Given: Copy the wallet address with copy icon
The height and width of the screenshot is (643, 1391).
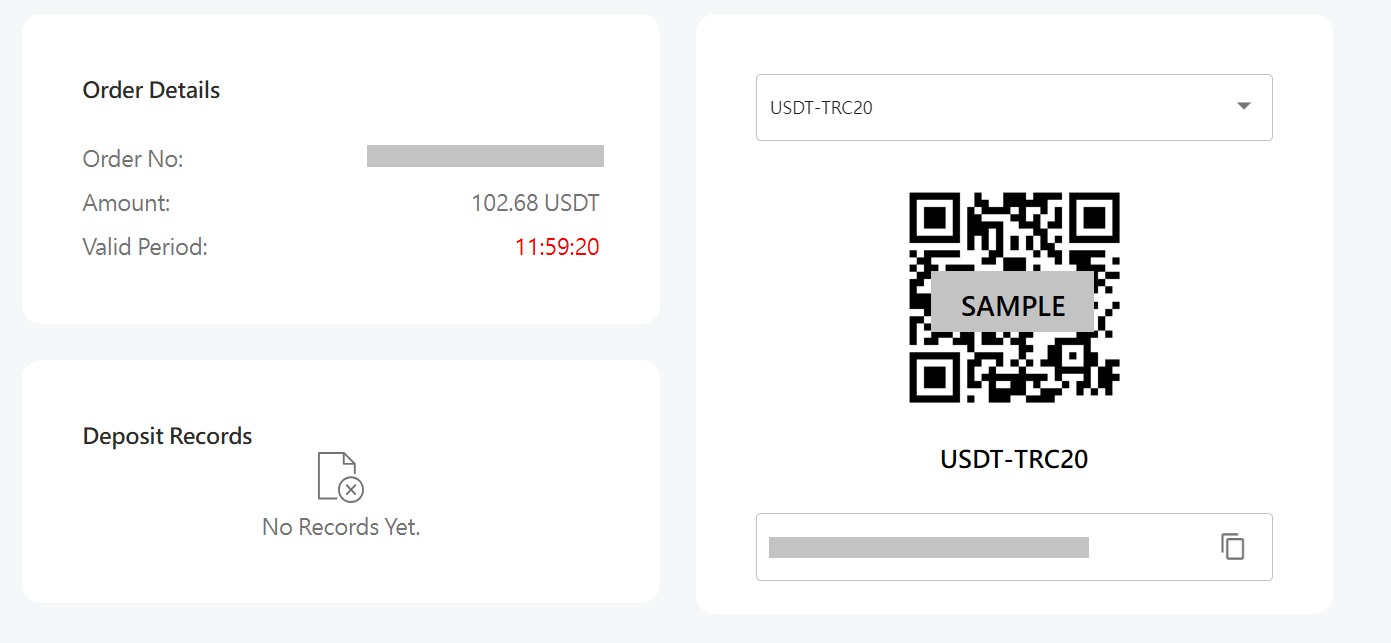Looking at the screenshot, I should coord(1233,547).
